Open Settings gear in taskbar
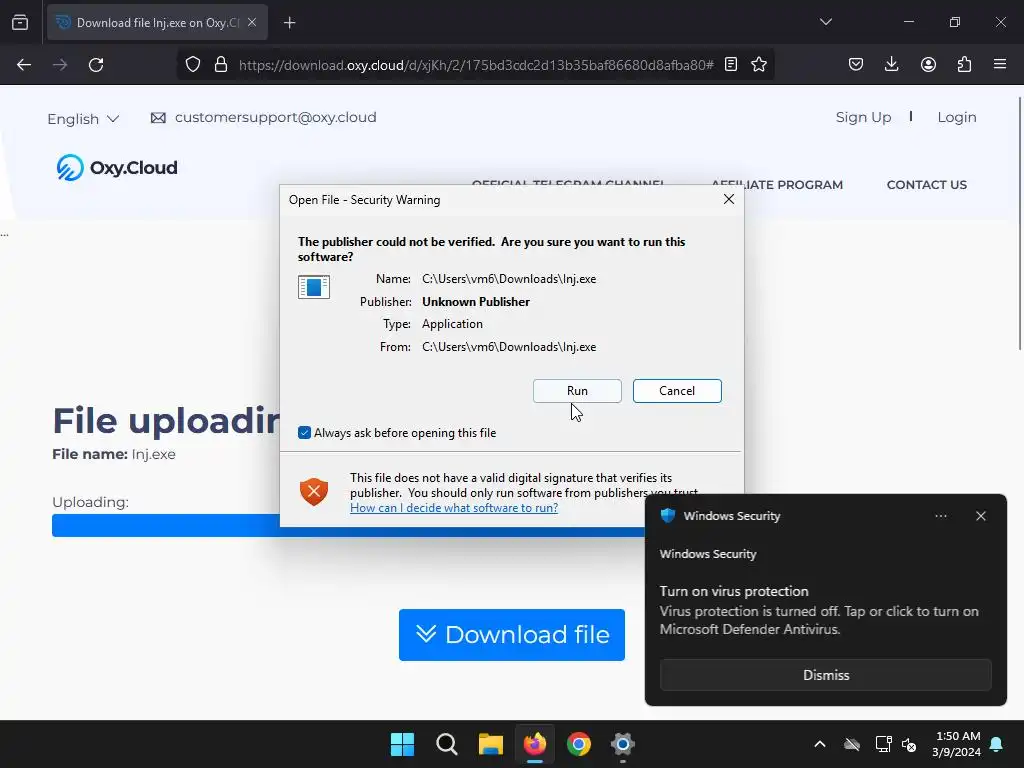This screenshot has width=1024, height=768. [x=623, y=744]
